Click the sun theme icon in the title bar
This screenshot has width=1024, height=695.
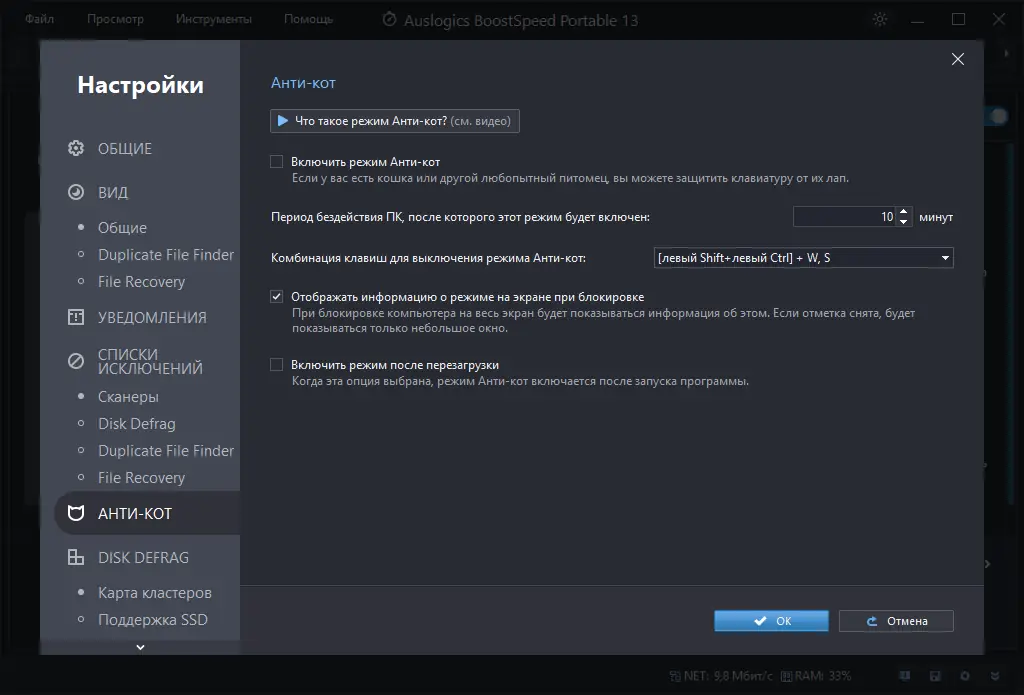pyautogui.click(x=880, y=20)
